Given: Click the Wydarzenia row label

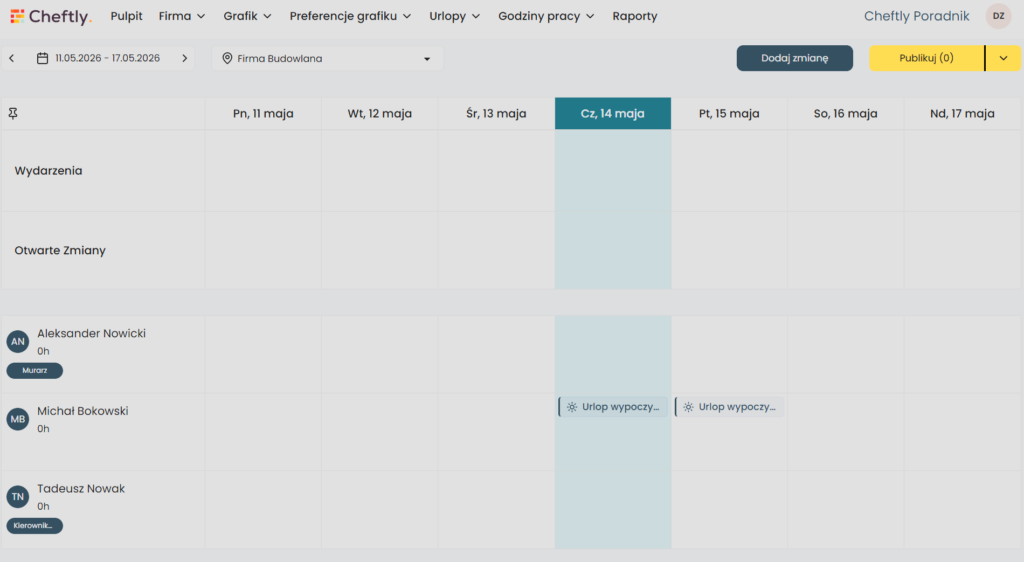Looking at the screenshot, I should 48,170.
